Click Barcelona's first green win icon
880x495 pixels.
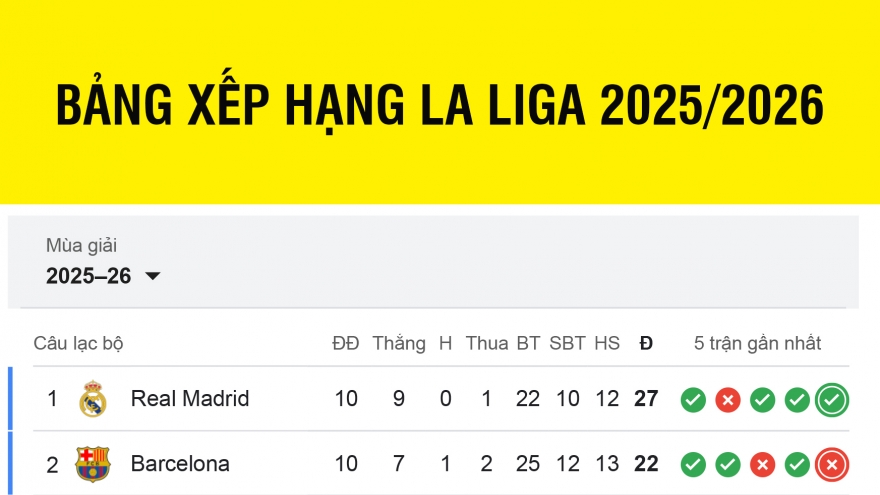[693, 465]
